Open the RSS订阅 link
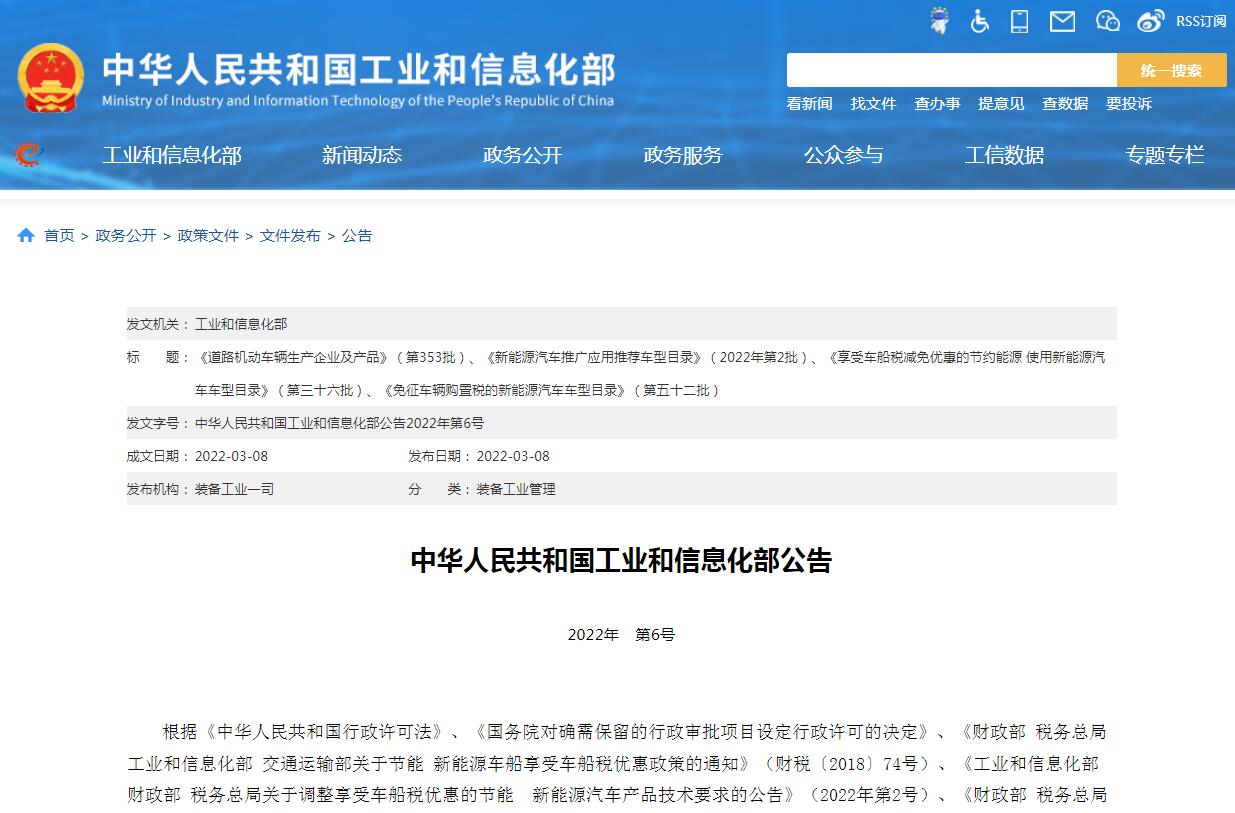Screen dimensions: 1235x813 [x=1201, y=21]
